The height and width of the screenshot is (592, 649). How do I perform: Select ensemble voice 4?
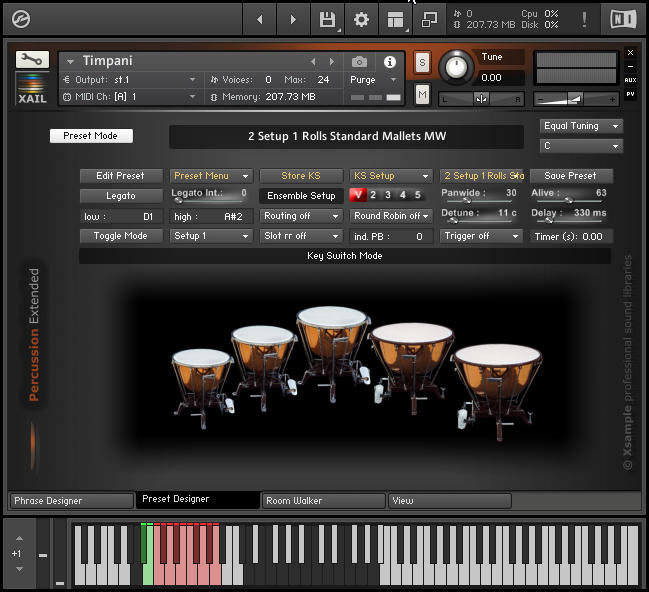click(x=403, y=195)
